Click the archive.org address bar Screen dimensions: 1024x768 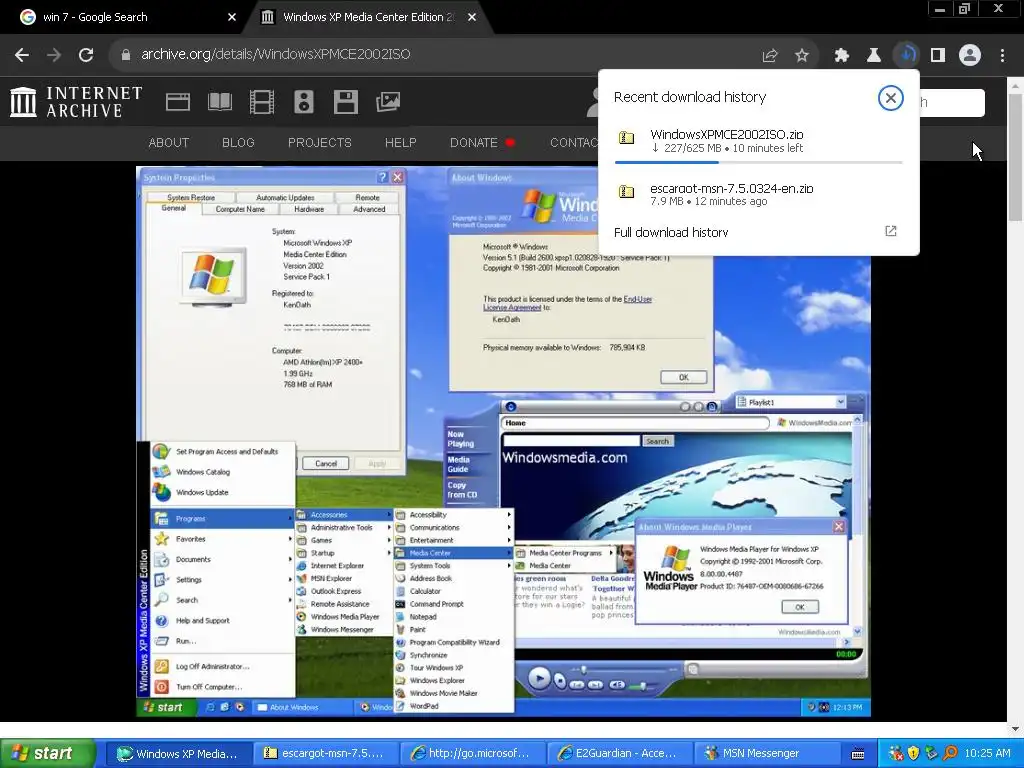[x=431, y=55]
